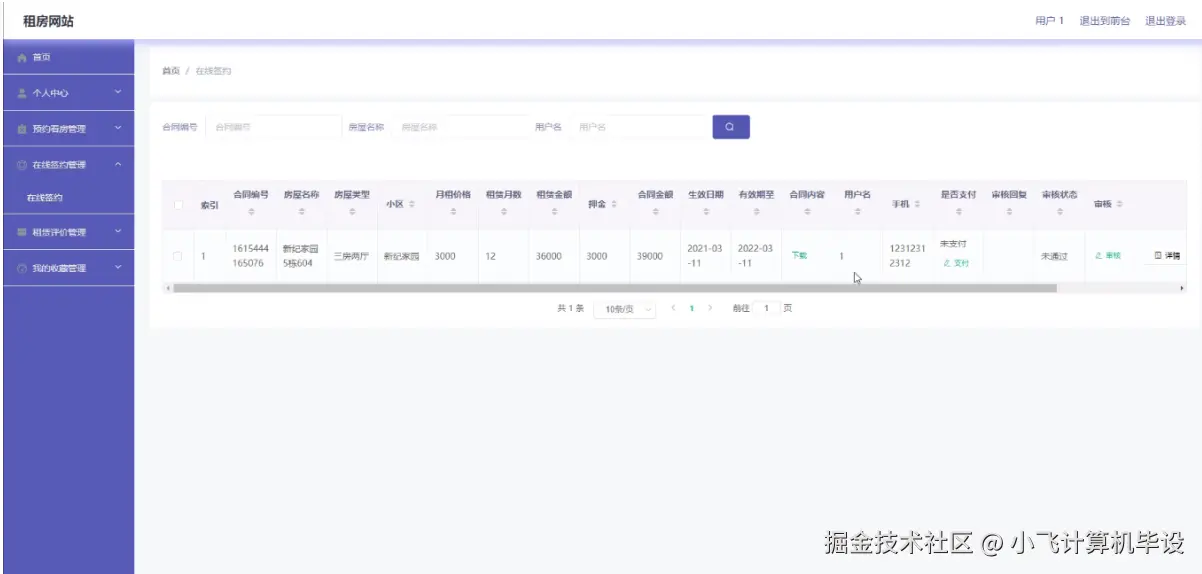The image size is (1202, 574).
Task: Click 退出到前台 in the top bar
Action: [1105, 20]
